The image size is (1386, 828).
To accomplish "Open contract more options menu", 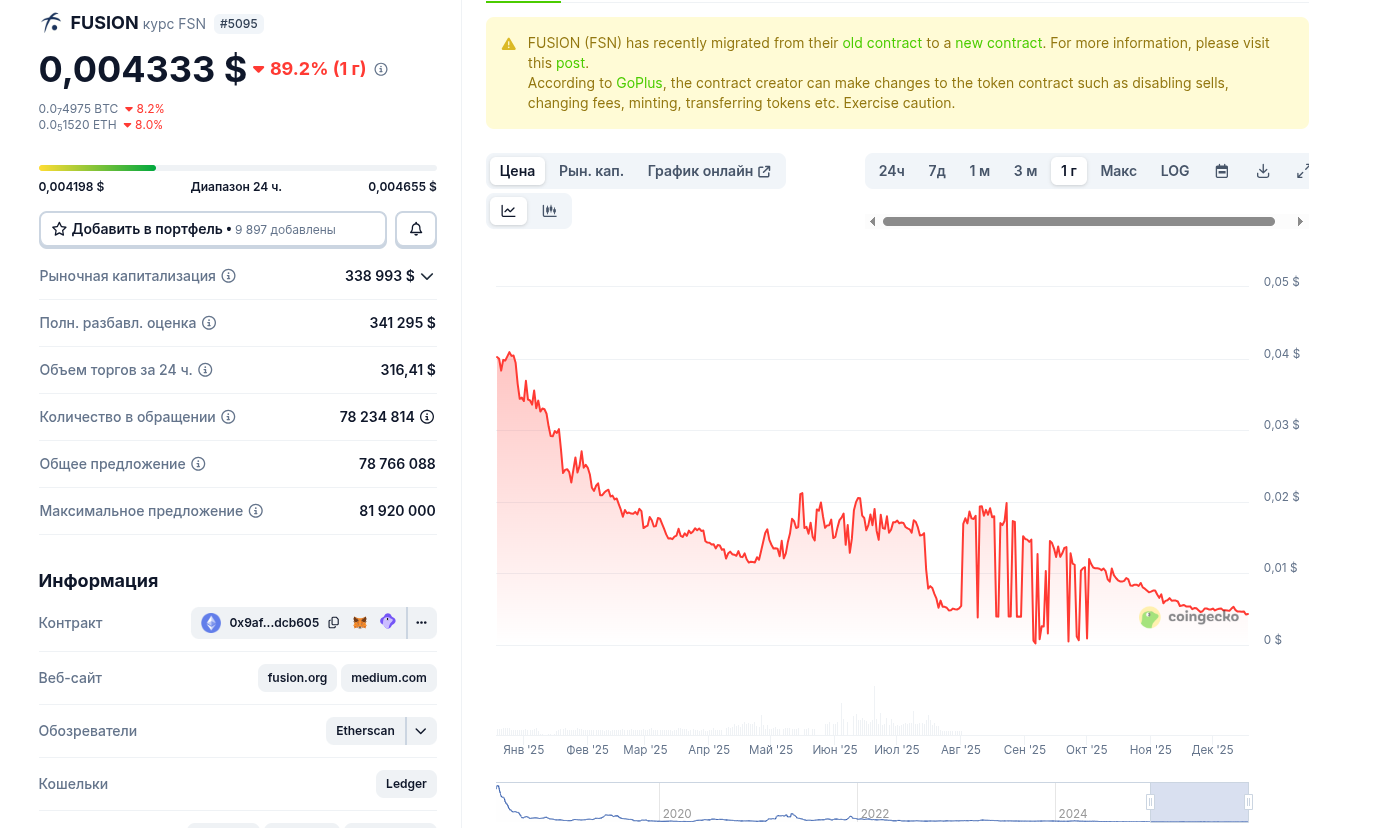I will point(421,623).
